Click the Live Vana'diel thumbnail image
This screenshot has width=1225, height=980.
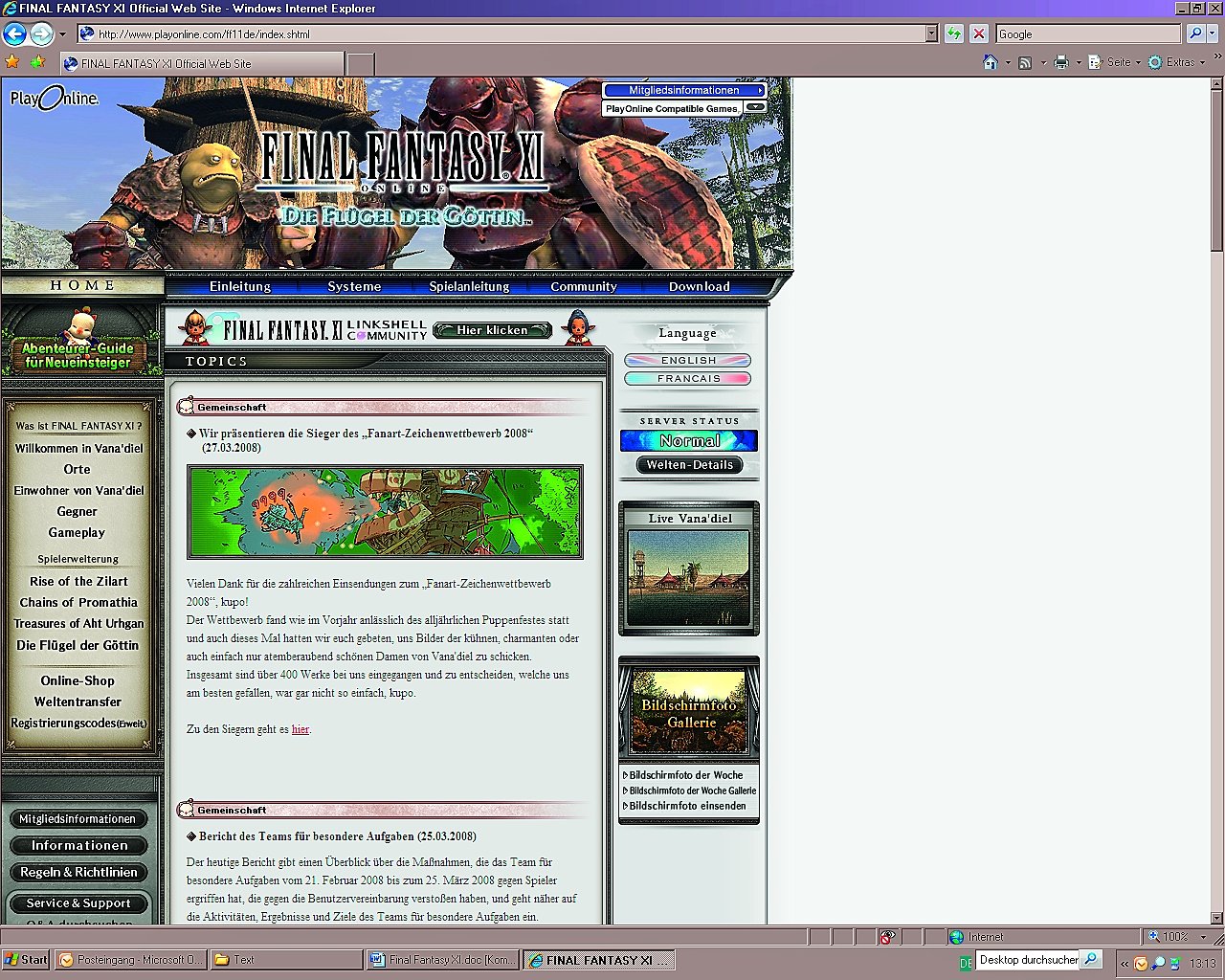point(688,577)
